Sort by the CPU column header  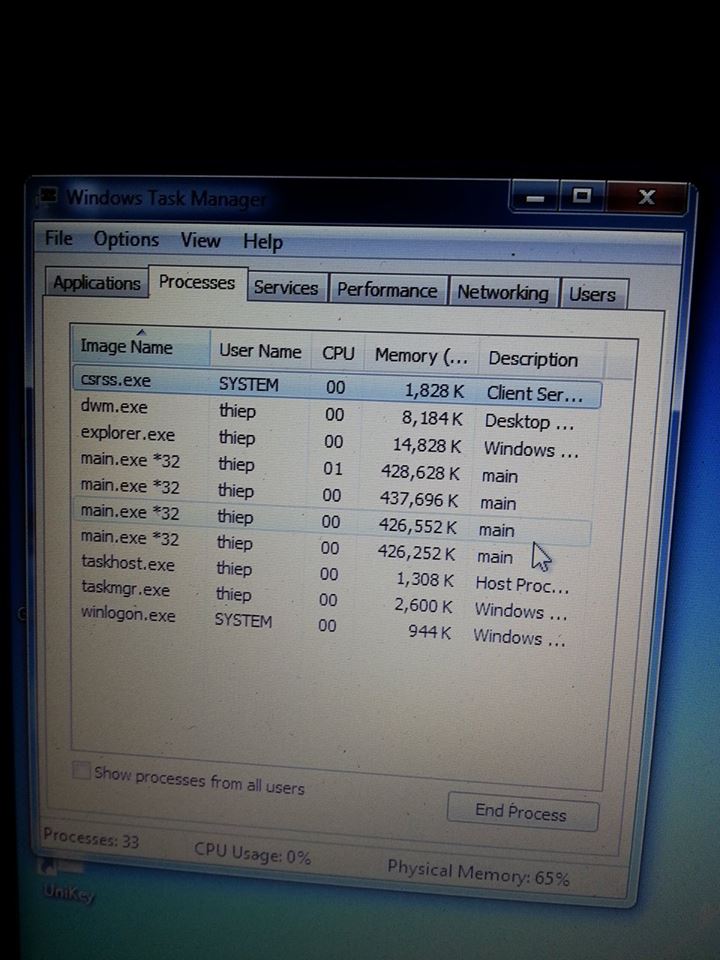click(x=338, y=353)
